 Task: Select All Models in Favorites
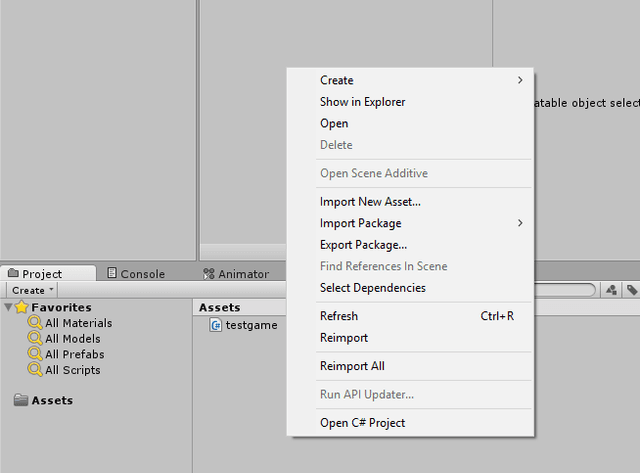pos(72,339)
